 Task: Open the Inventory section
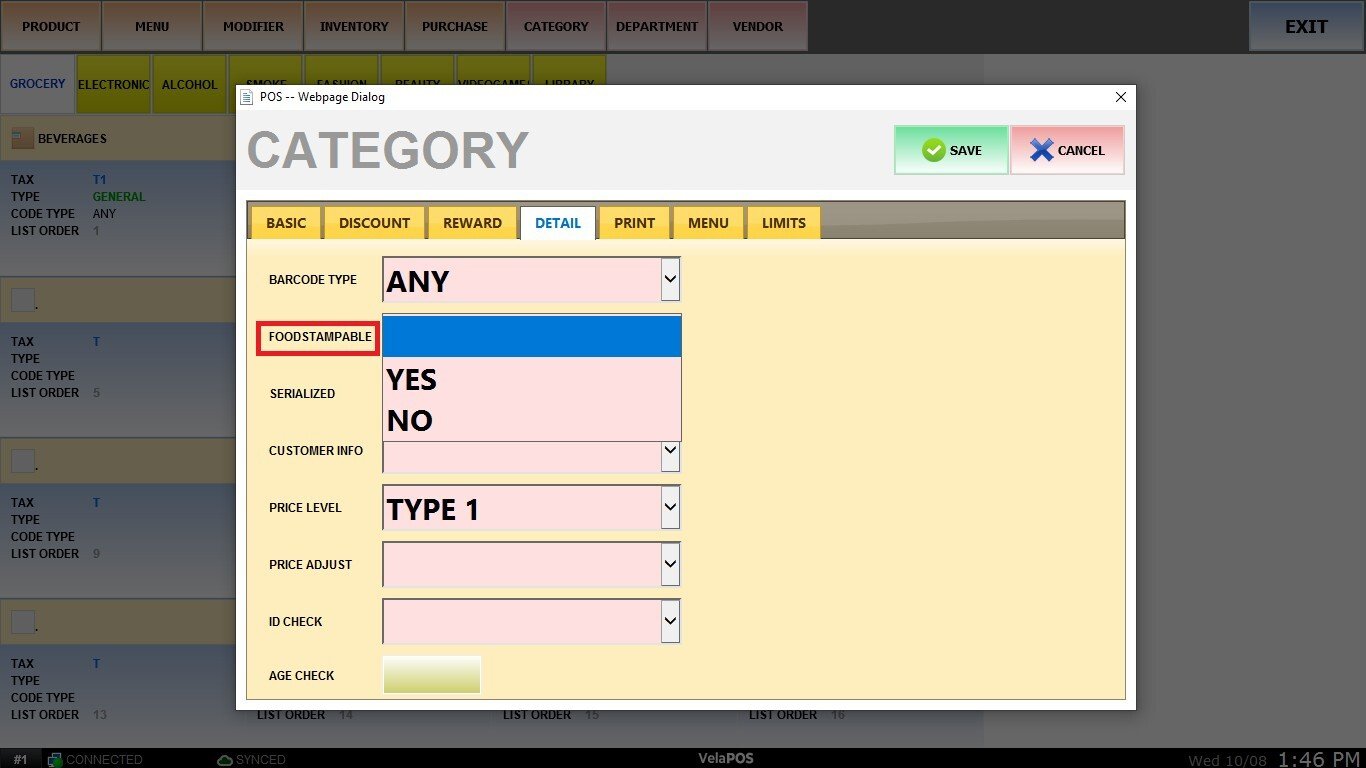tap(354, 26)
